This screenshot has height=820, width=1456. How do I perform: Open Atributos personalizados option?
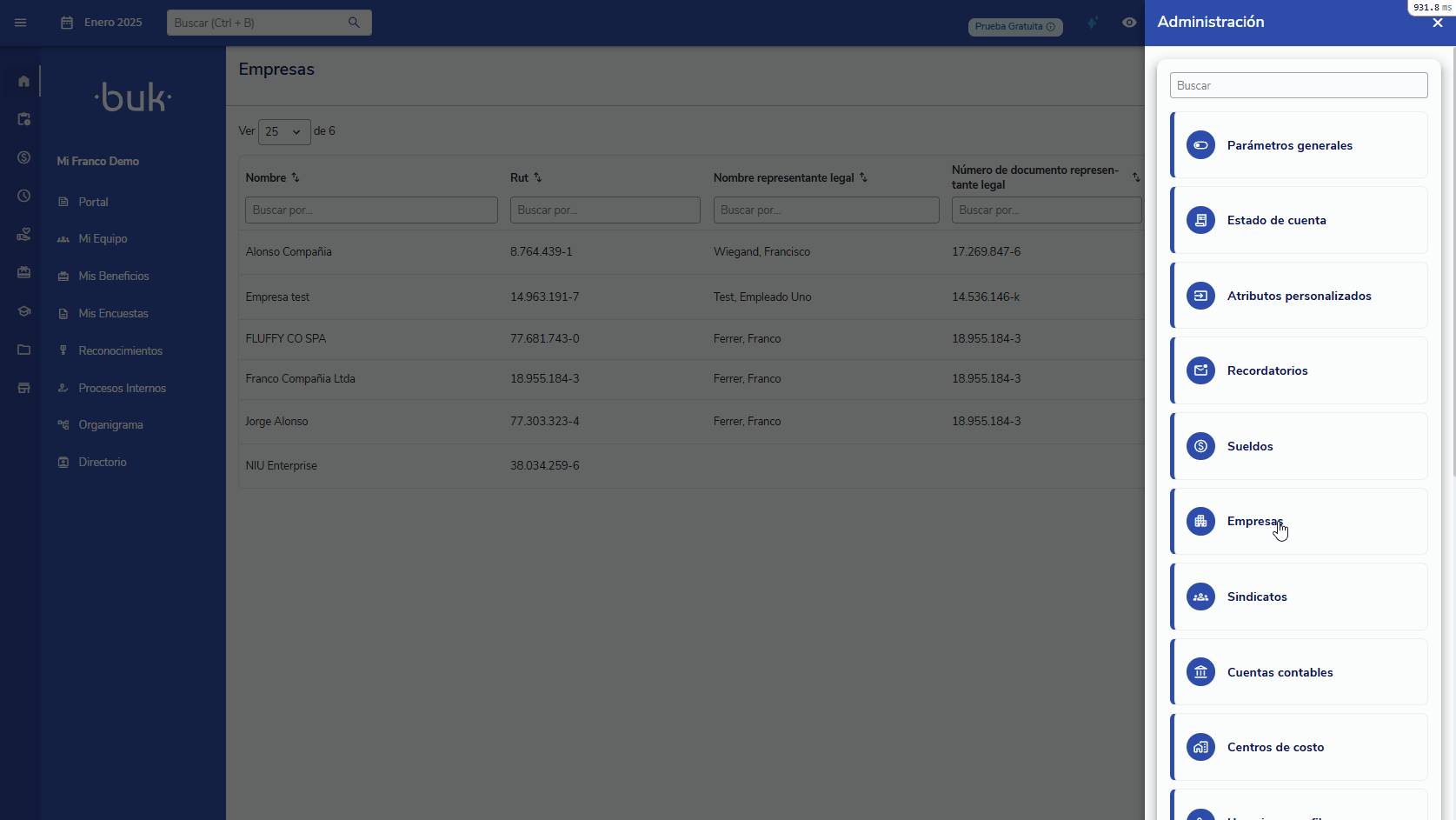[1298, 296]
